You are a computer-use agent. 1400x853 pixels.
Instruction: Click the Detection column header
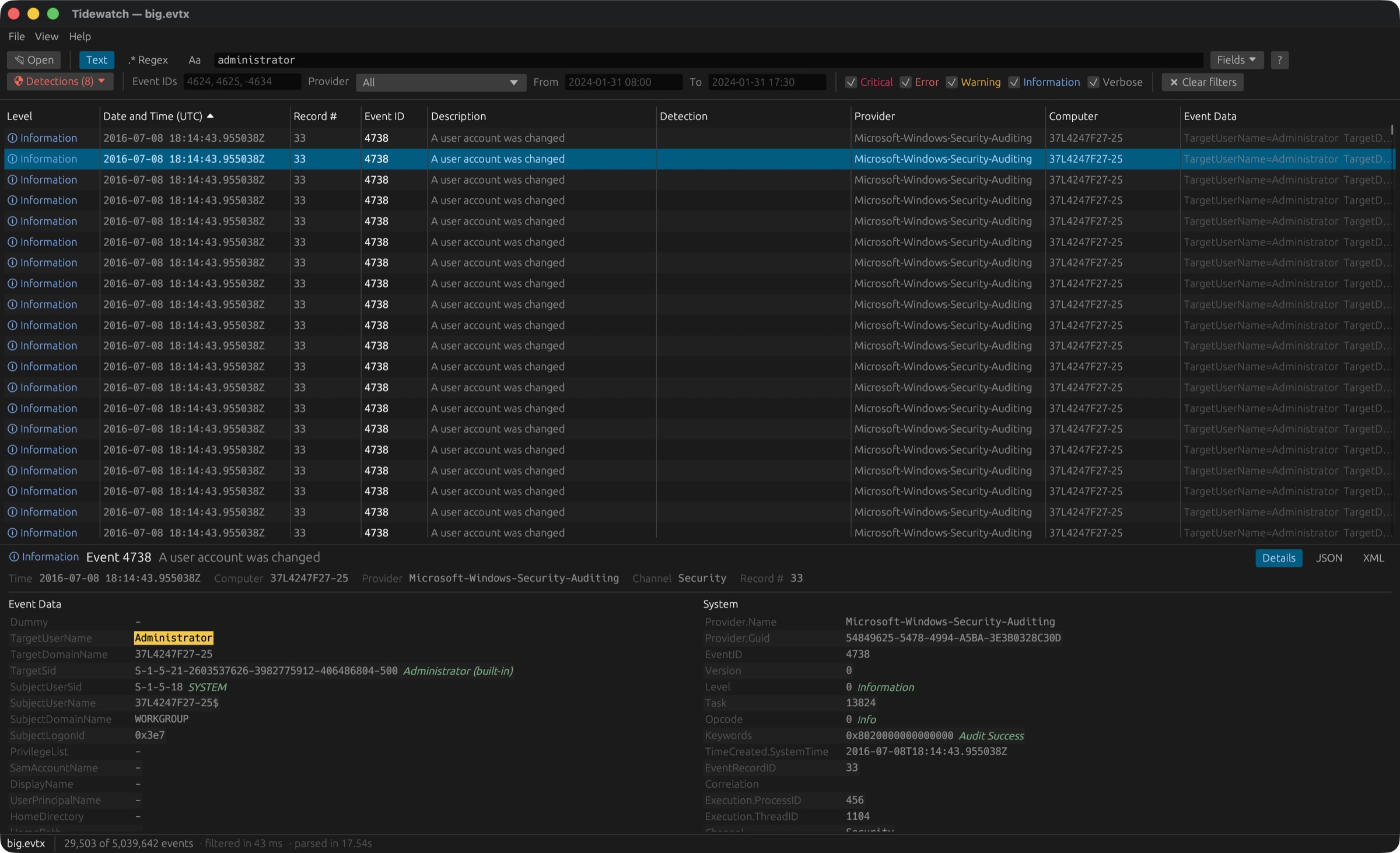pos(683,116)
